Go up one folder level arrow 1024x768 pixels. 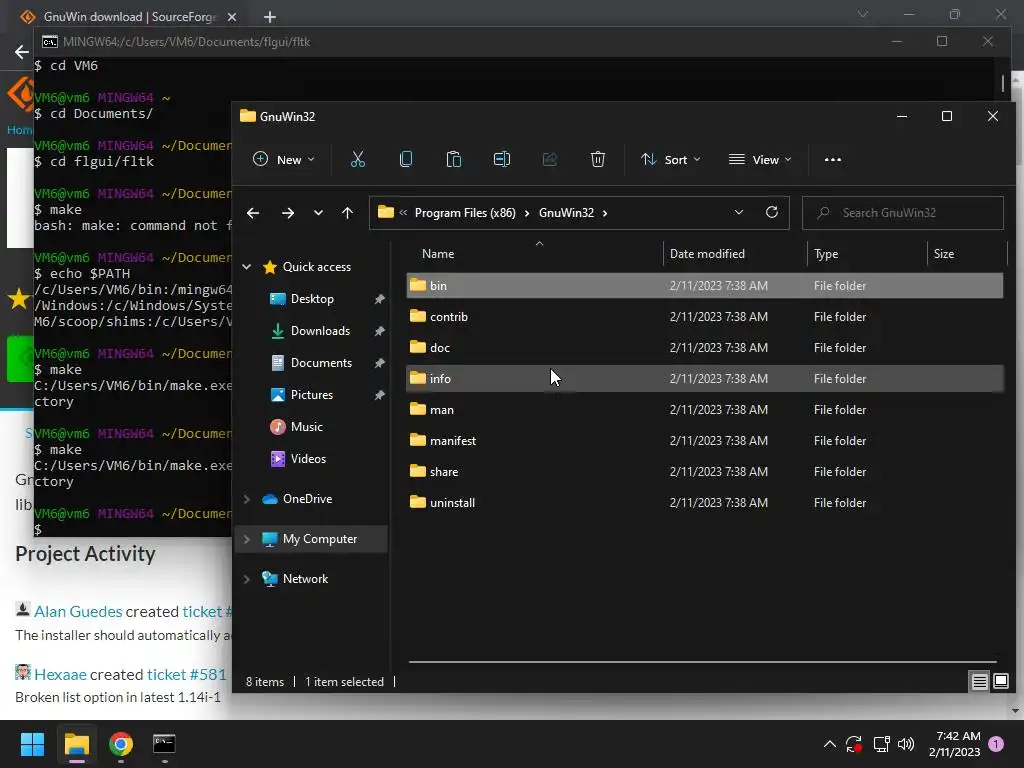tap(347, 213)
